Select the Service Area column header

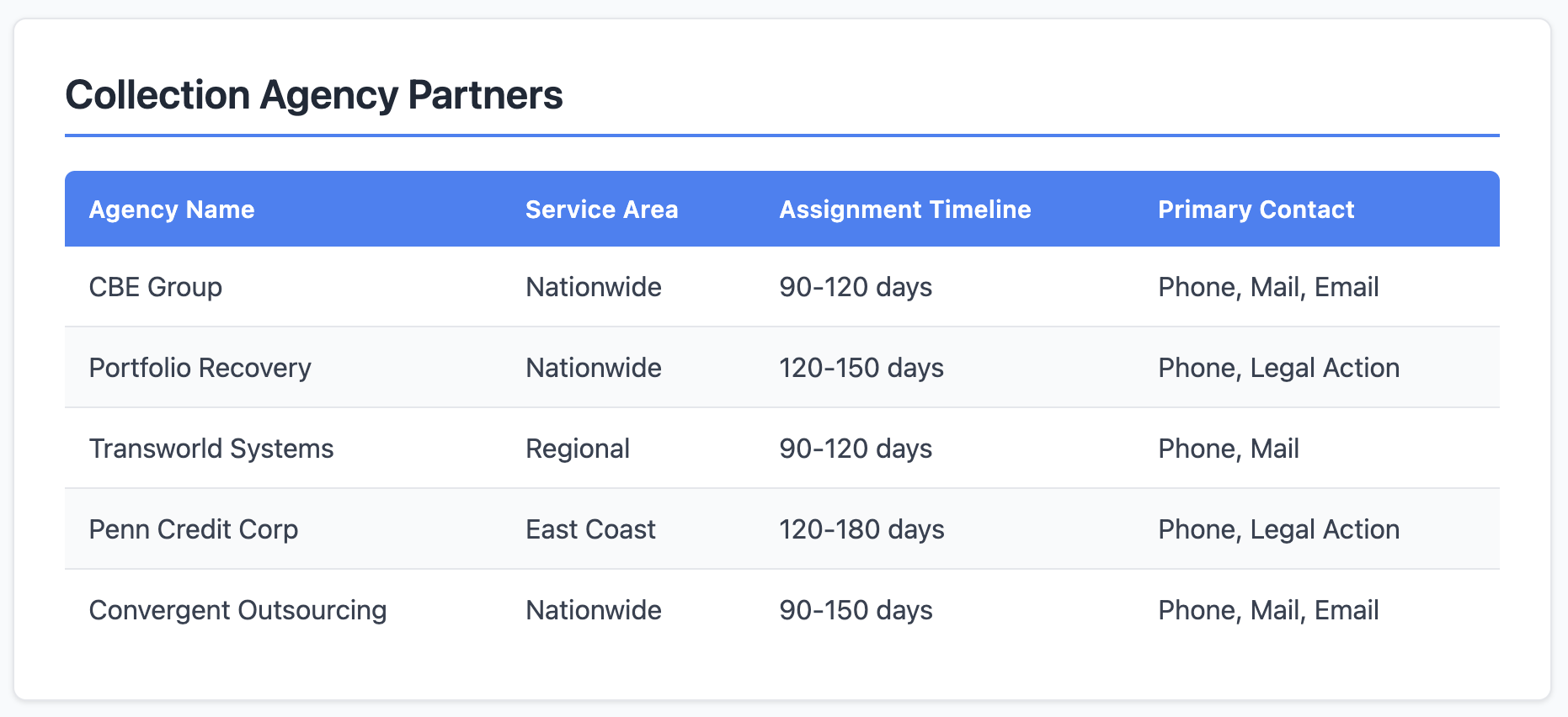[x=602, y=210]
